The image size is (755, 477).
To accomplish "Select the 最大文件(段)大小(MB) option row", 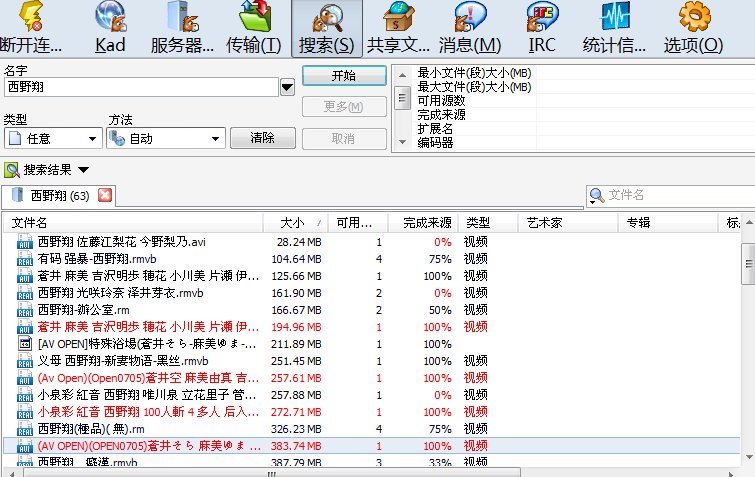I will [x=474, y=87].
